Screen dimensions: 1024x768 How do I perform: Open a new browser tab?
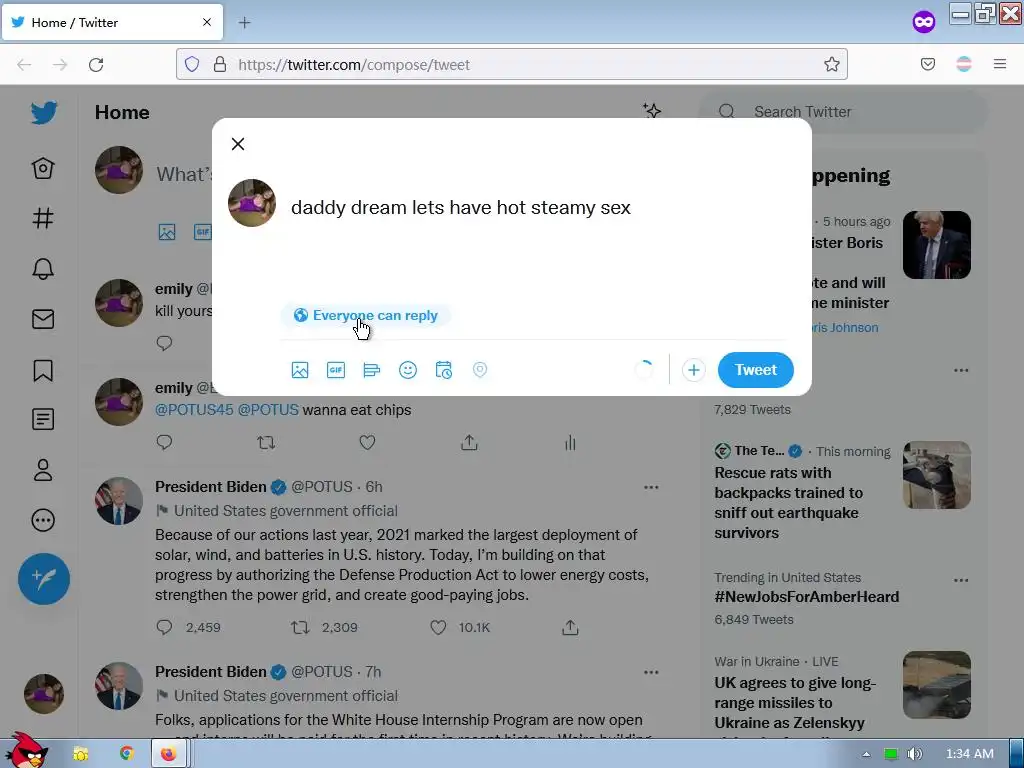244,22
